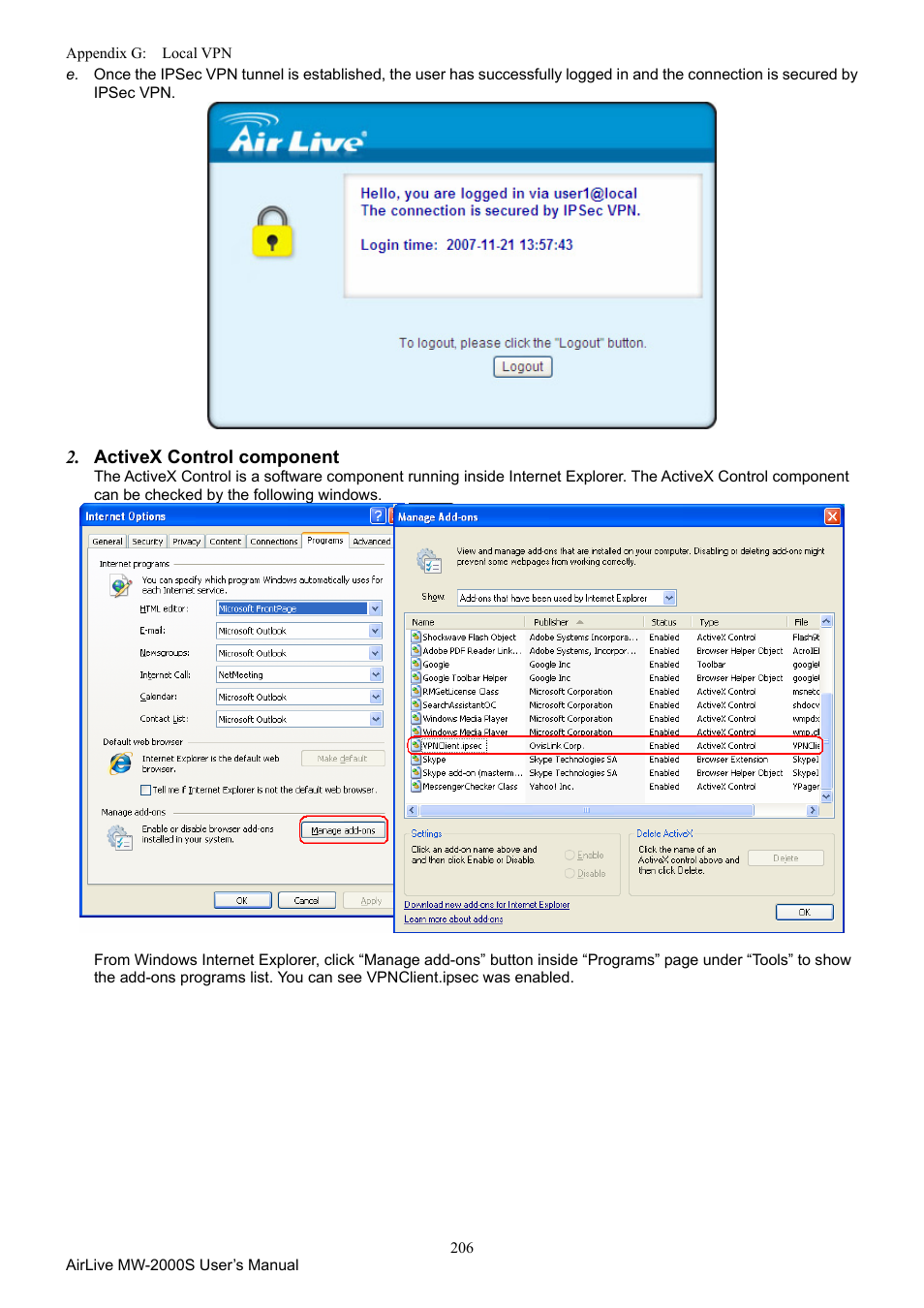Open 'Download new add-ons for Internet Explorer' link
This screenshot has width=924, height=1308.
point(487,905)
